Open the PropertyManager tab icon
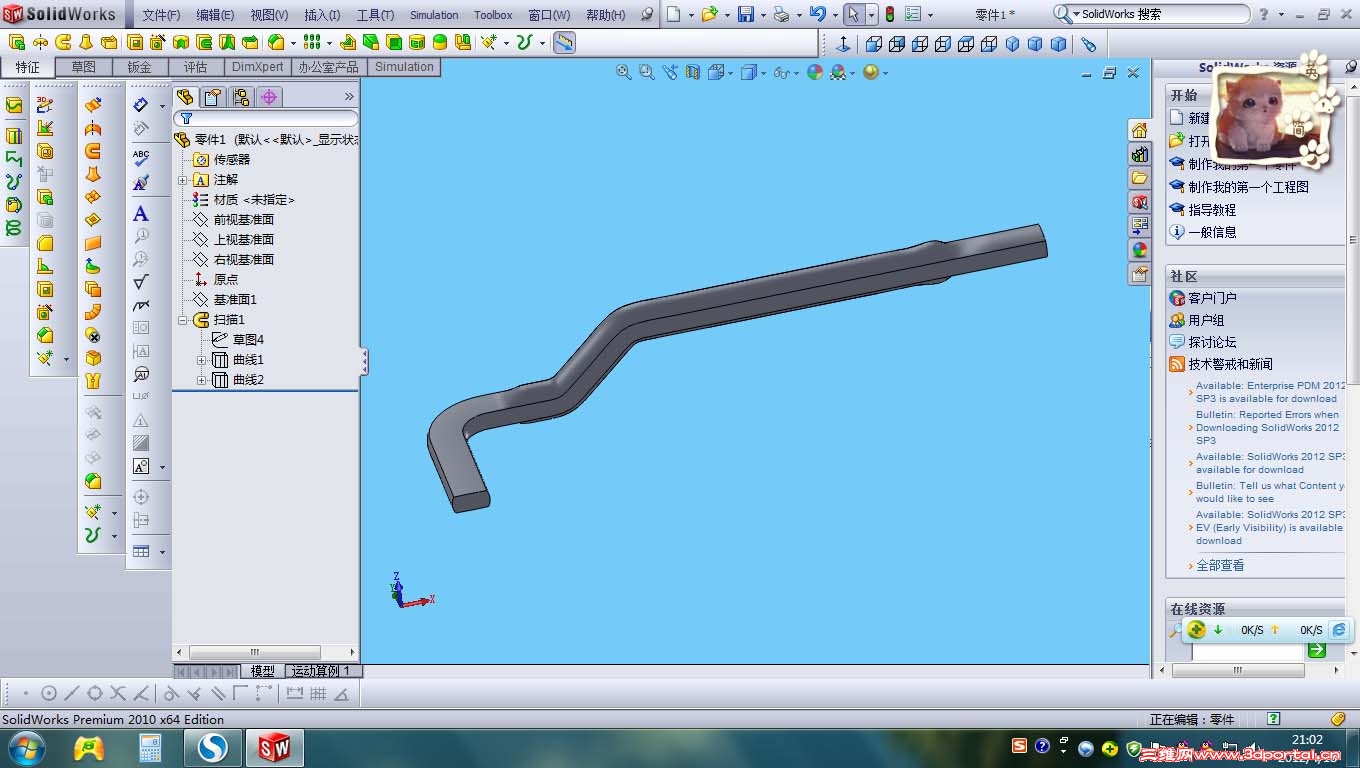Screen dimensions: 1360x768 pos(212,97)
